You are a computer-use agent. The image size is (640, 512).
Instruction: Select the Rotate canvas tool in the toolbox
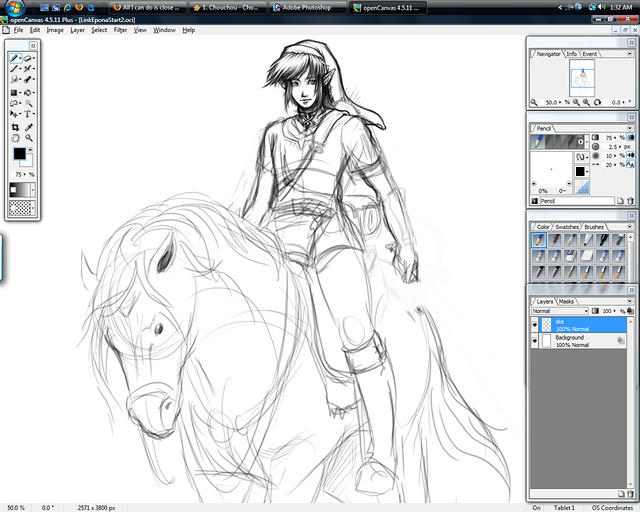(15, 138)
